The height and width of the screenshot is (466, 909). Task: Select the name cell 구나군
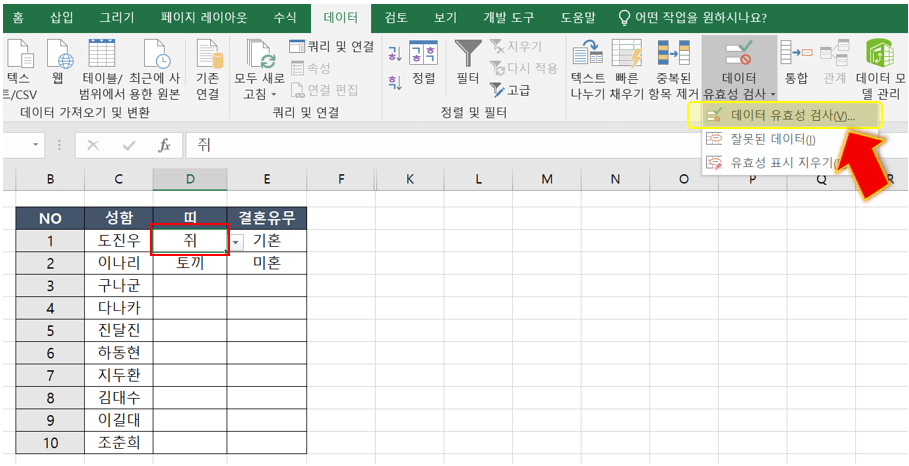pyautogui.click(x=119, y=286)
